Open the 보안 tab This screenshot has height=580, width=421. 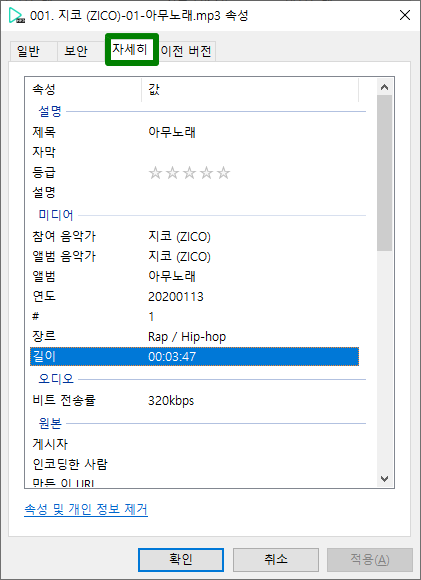[76, 51]
